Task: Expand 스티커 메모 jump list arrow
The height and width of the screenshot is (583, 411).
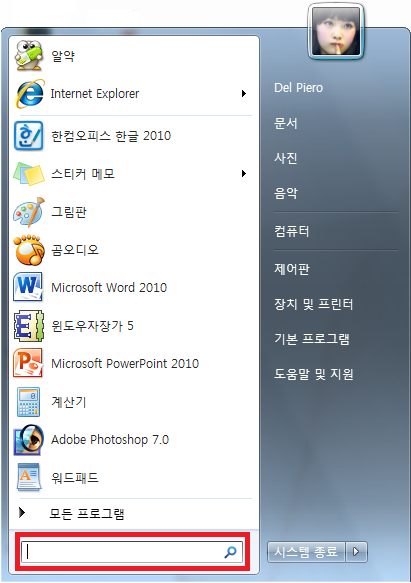Action: (x=244, y=173)
